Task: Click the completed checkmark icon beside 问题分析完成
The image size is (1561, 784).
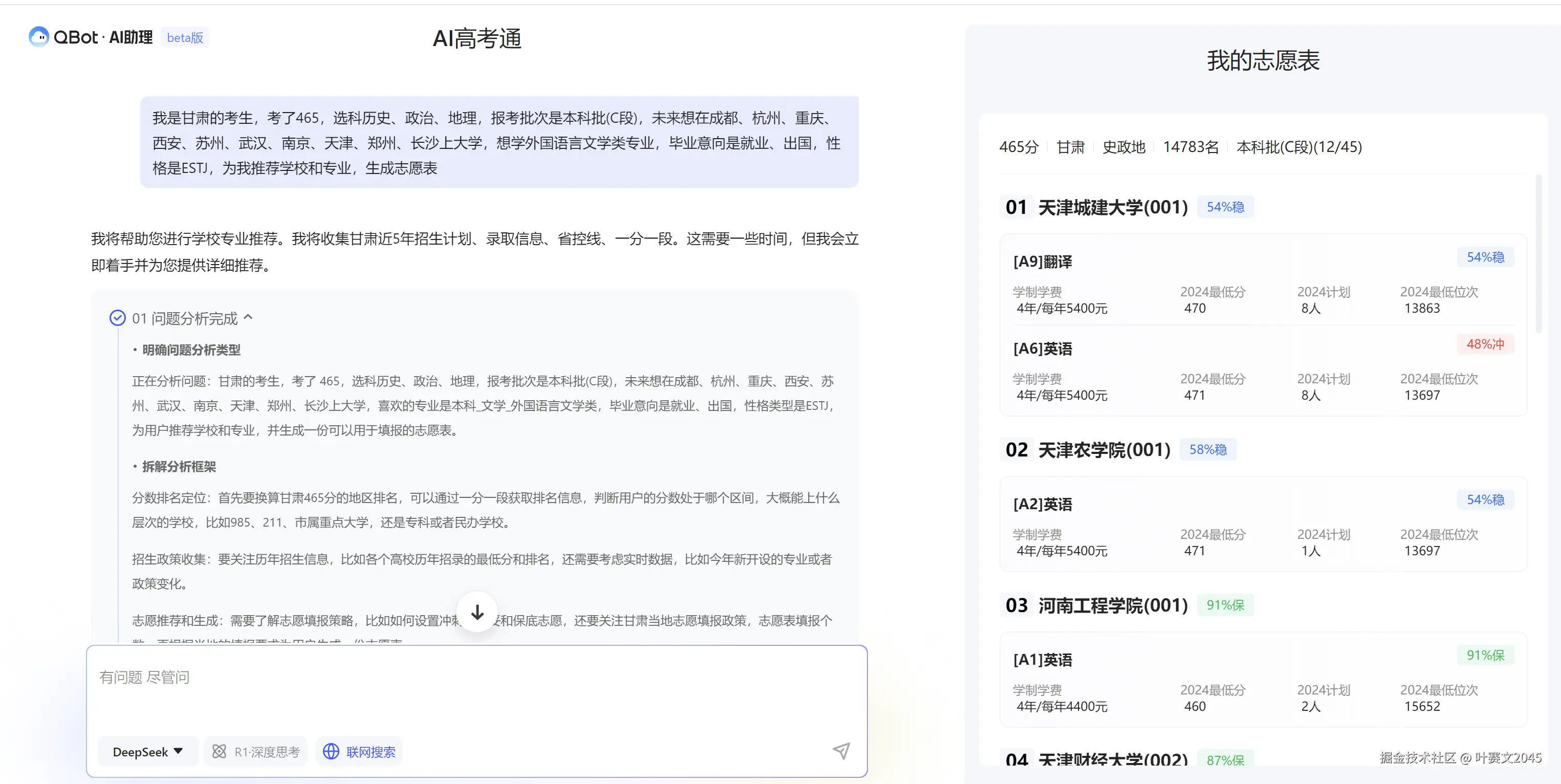Action: pyautogui.click(x=118, y=318)
